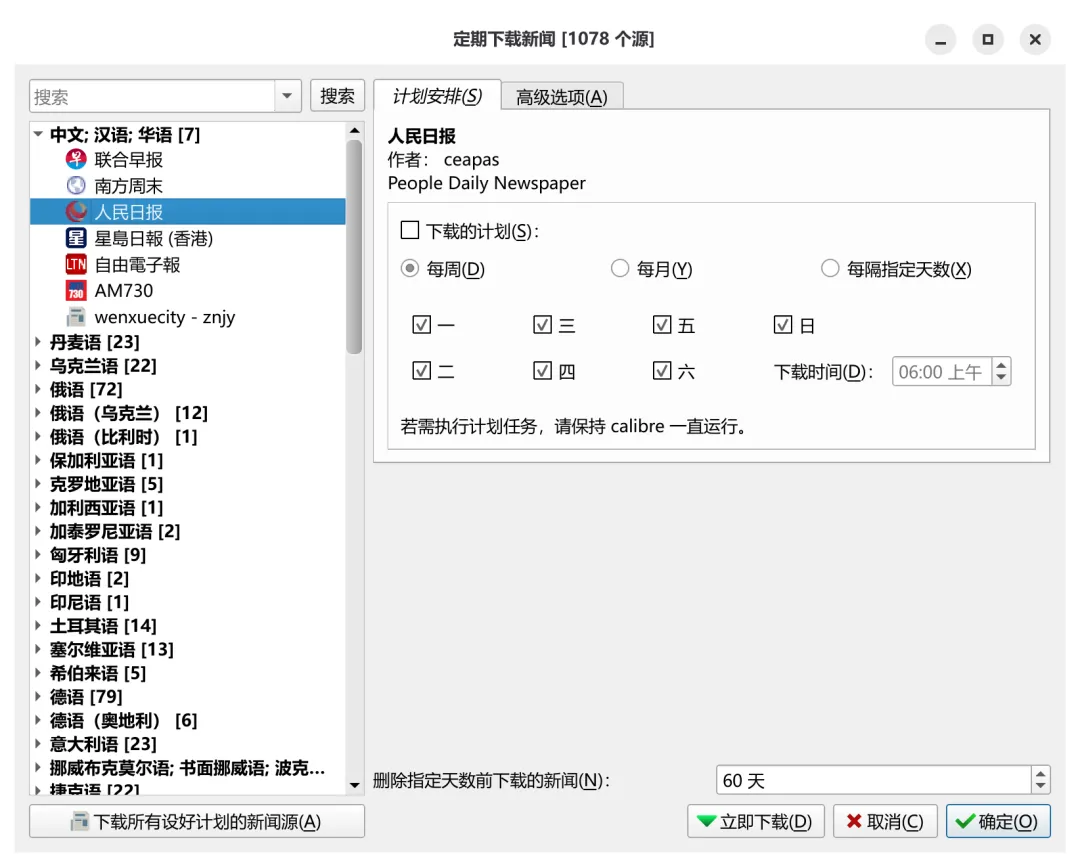The height and width of the screenshot is (867, 1080).
Task: Select the 俄语（乌克兰） [12] row
Action: [187, 412]
